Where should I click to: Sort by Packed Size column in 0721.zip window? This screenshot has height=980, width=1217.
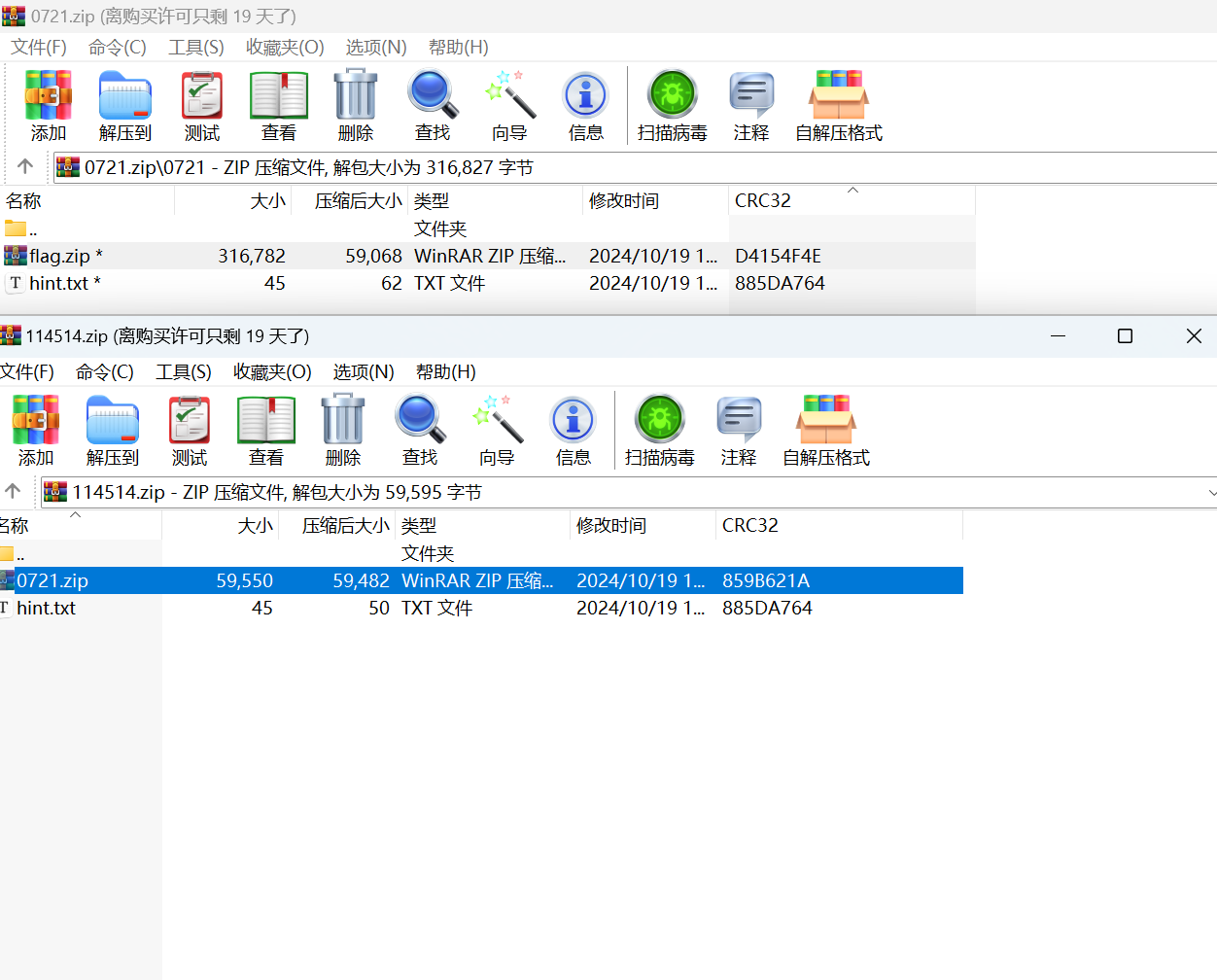click(349, 200)
